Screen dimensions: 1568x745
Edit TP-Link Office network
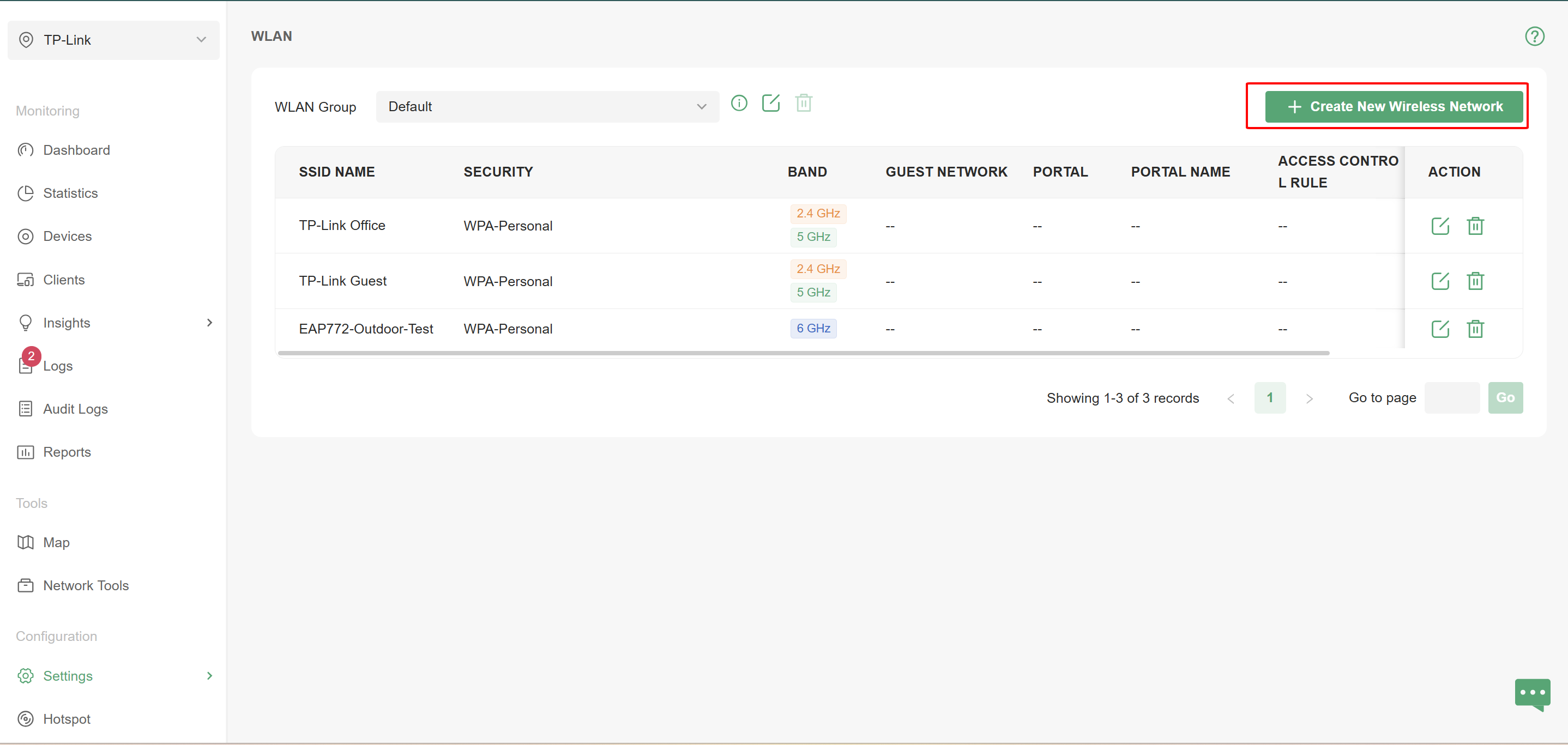pos(1439,226)
